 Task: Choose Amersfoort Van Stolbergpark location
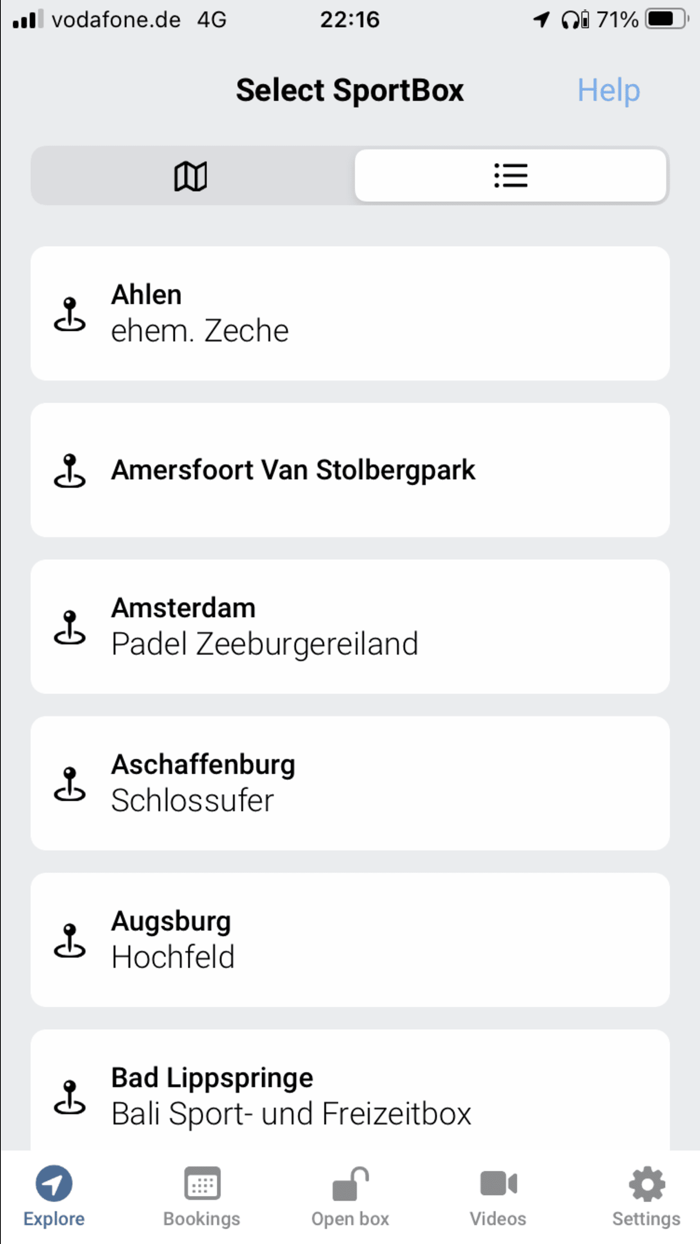click(x=350, y=470)
